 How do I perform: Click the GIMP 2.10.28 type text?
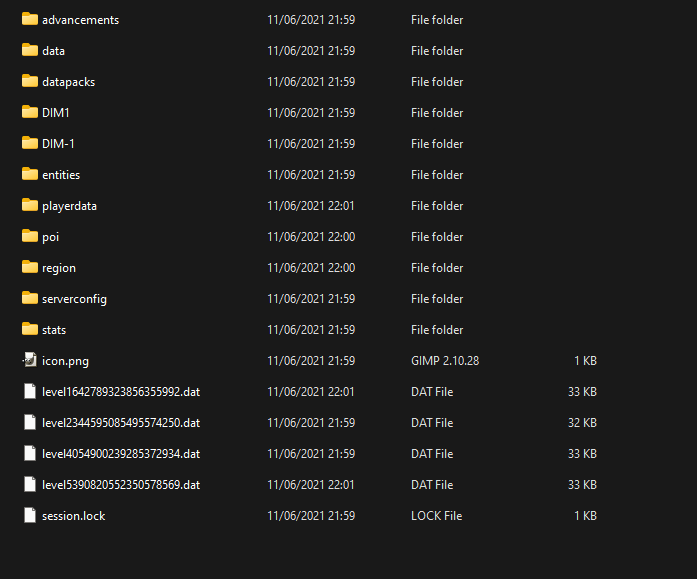click(445, 361)
